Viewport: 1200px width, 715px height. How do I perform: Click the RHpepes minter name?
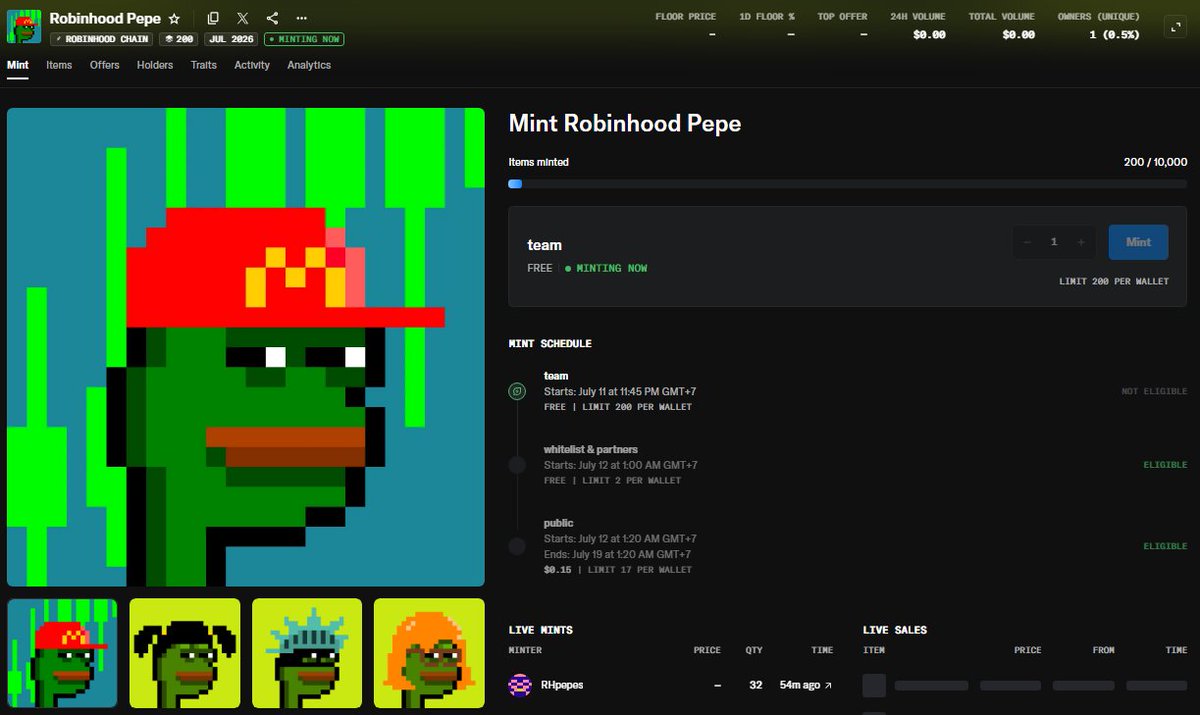click(561, 685)
